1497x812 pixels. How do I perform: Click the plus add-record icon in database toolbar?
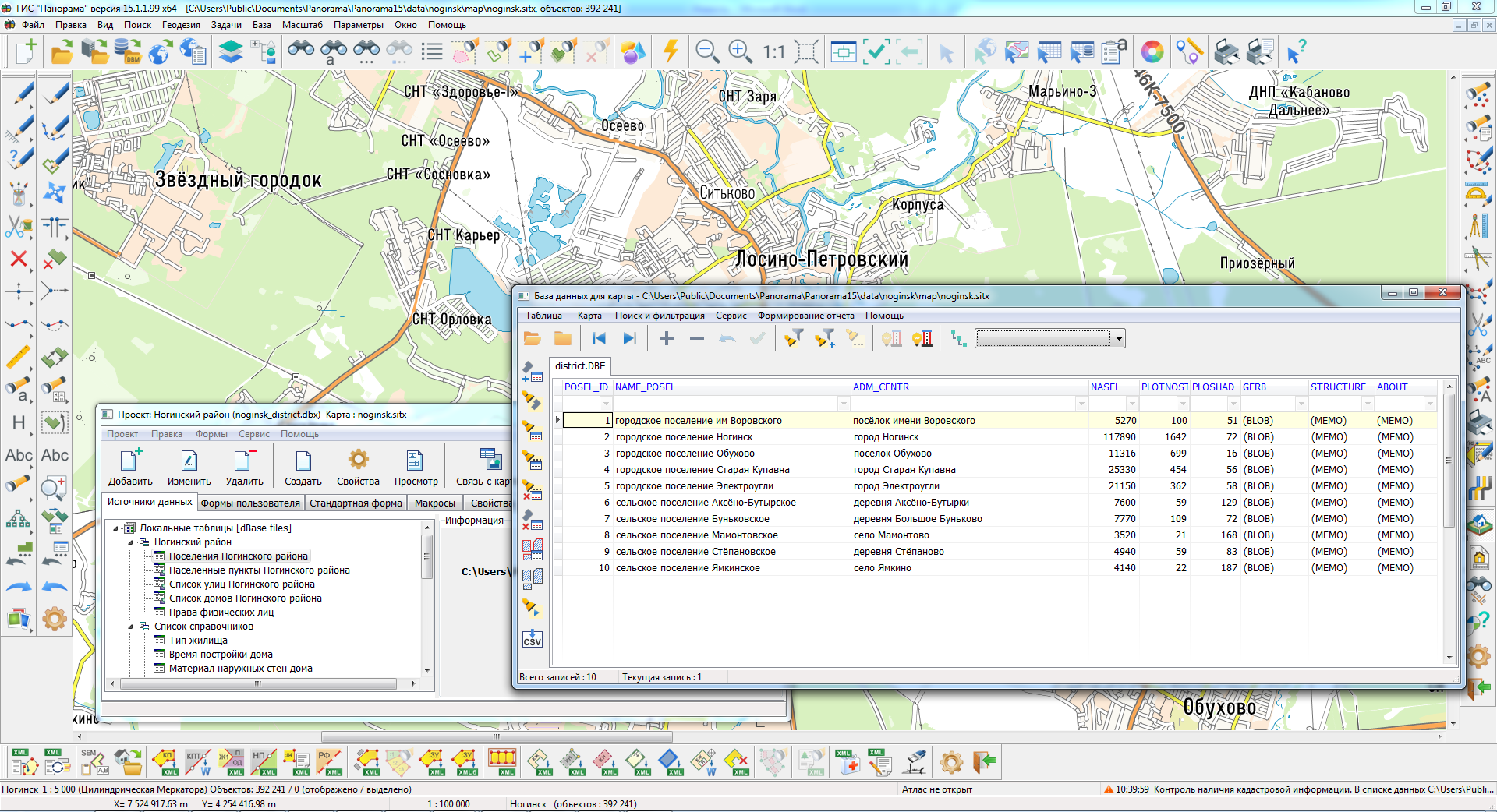(667, 338)
